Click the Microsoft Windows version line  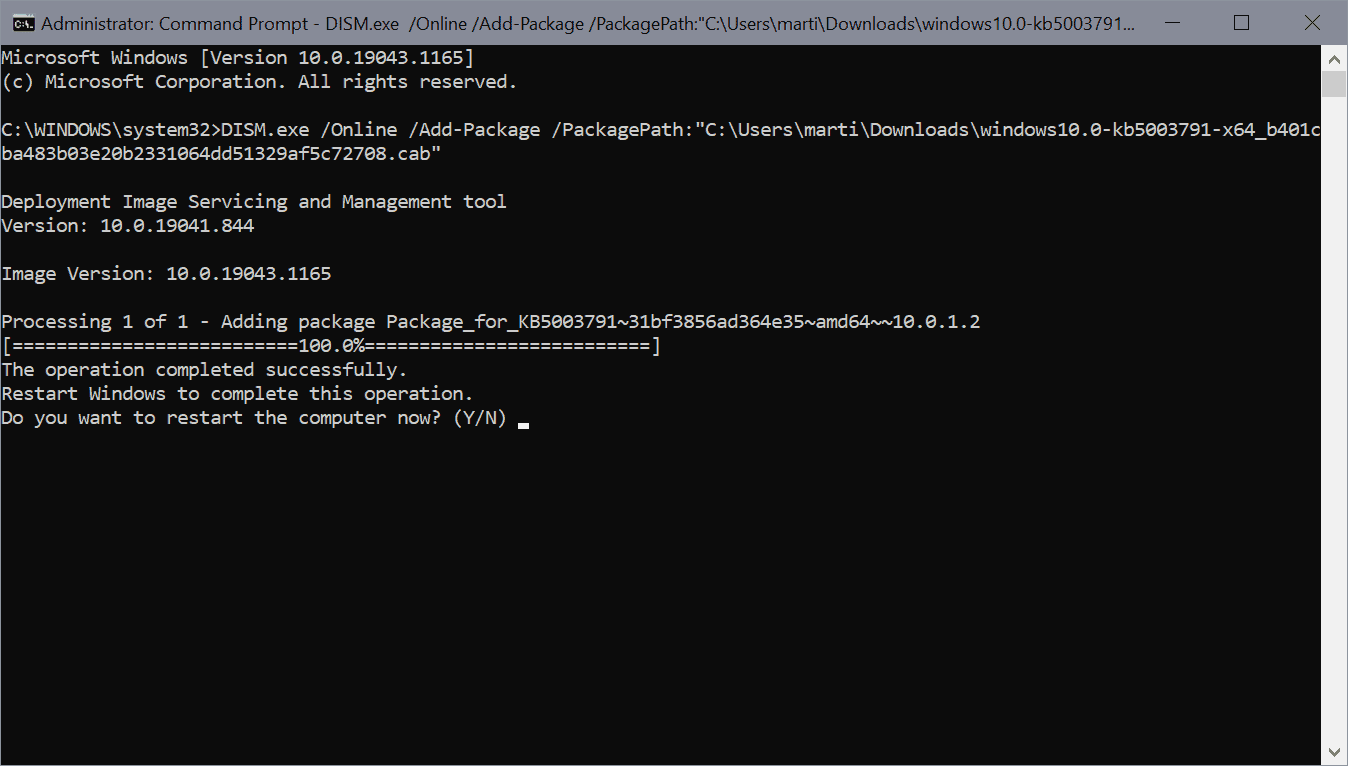[238, 58]
